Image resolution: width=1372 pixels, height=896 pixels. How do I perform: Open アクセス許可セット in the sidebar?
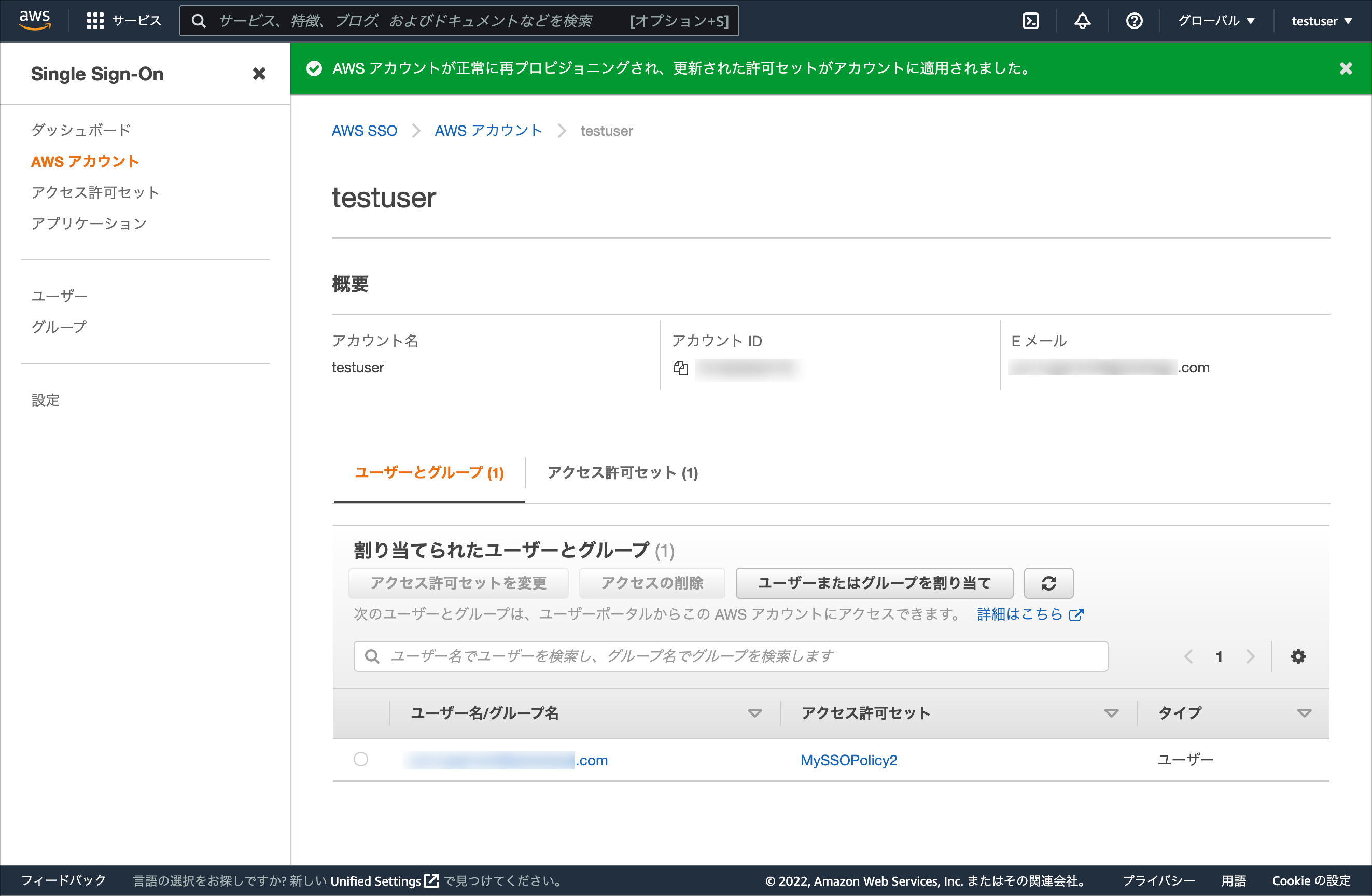[95, 192]
